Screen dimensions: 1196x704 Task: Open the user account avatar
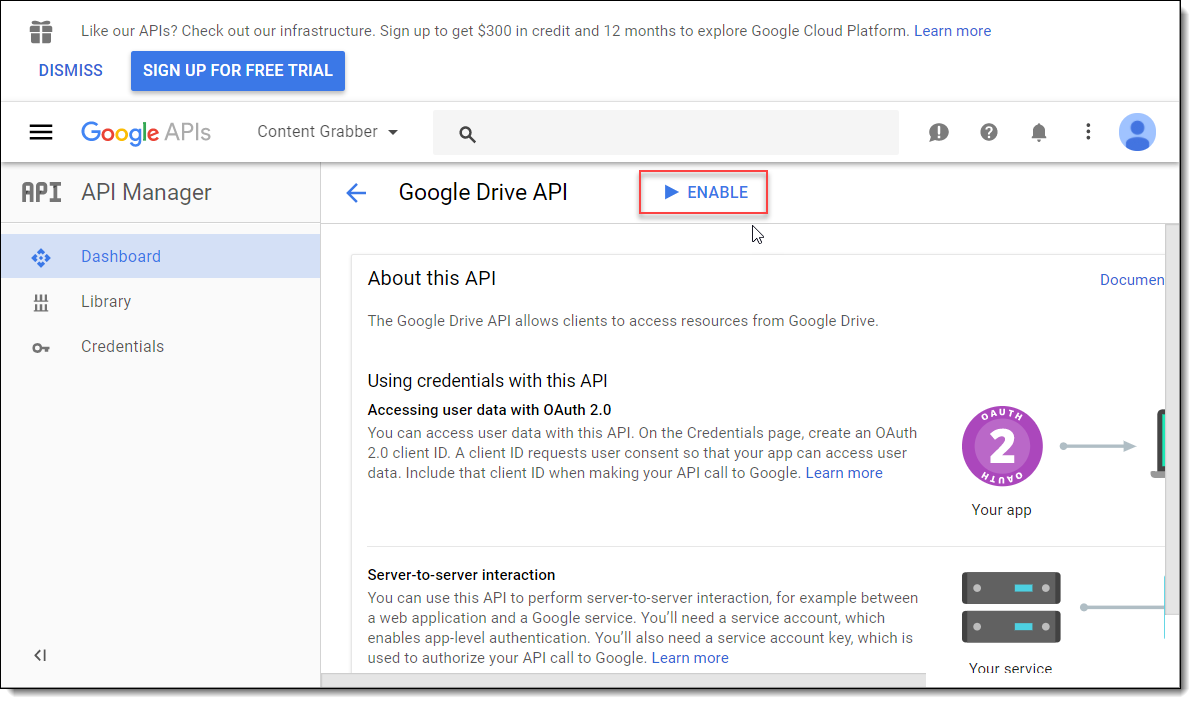click(x=1137, y=132)
